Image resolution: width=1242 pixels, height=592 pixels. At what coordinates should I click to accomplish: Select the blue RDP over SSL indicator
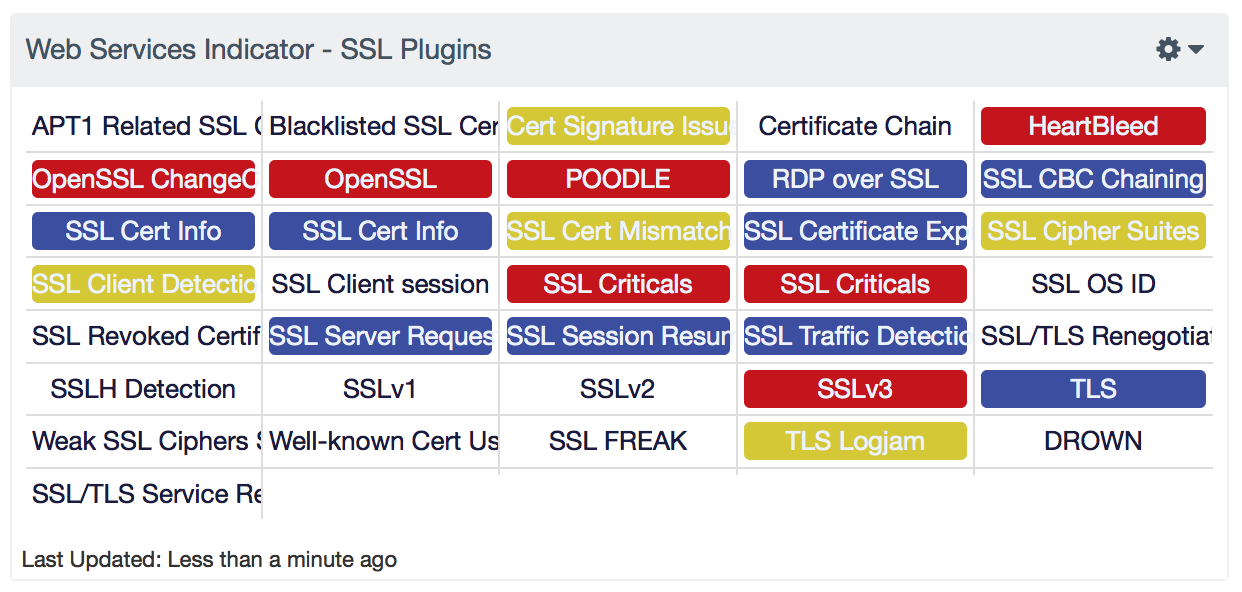(855, 179)
